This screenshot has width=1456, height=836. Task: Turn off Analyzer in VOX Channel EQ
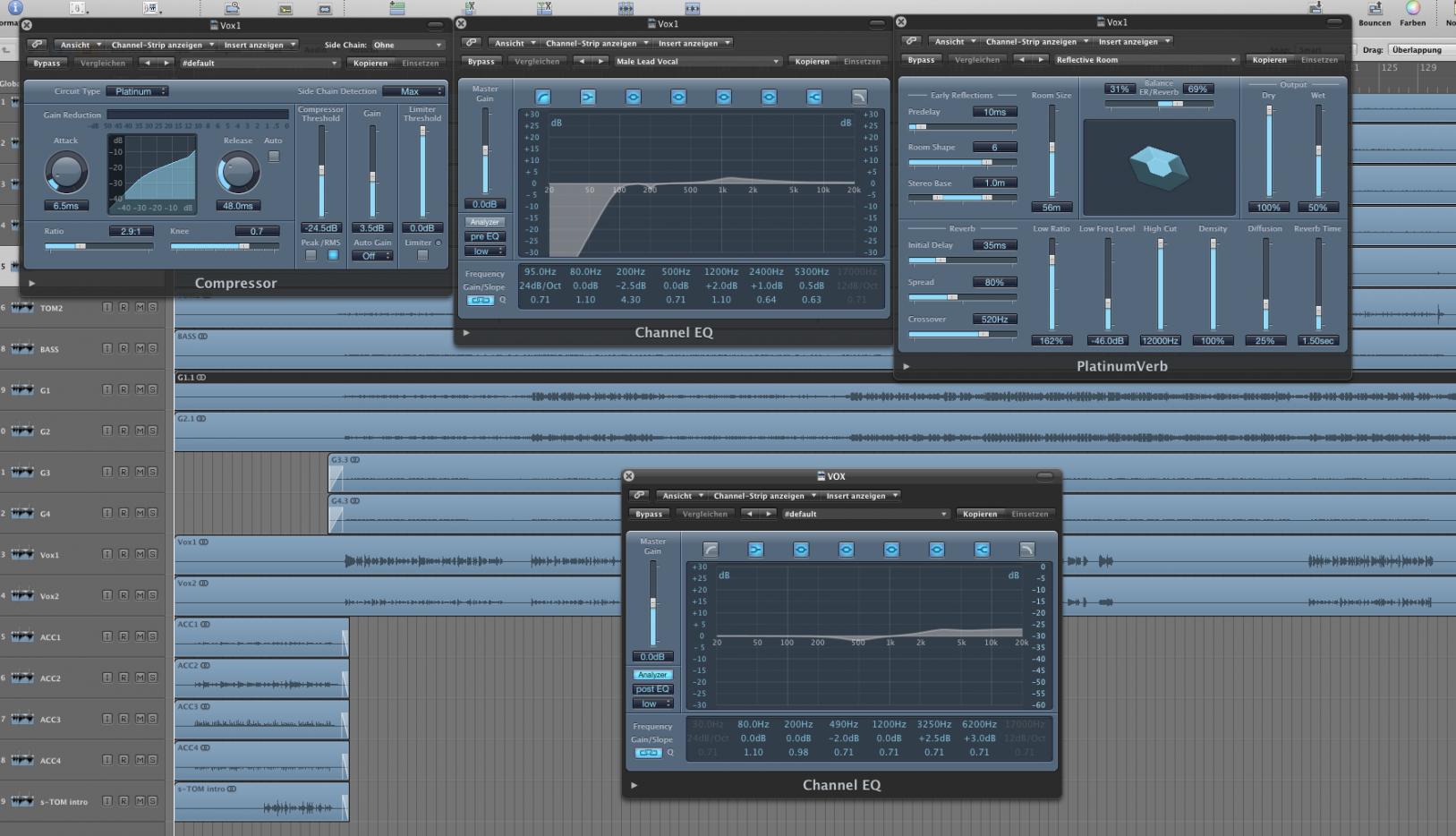coord(652,675)
